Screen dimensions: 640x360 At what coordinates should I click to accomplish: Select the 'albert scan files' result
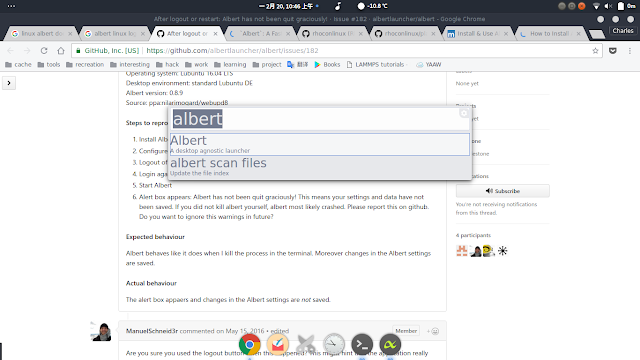point(320,167)
